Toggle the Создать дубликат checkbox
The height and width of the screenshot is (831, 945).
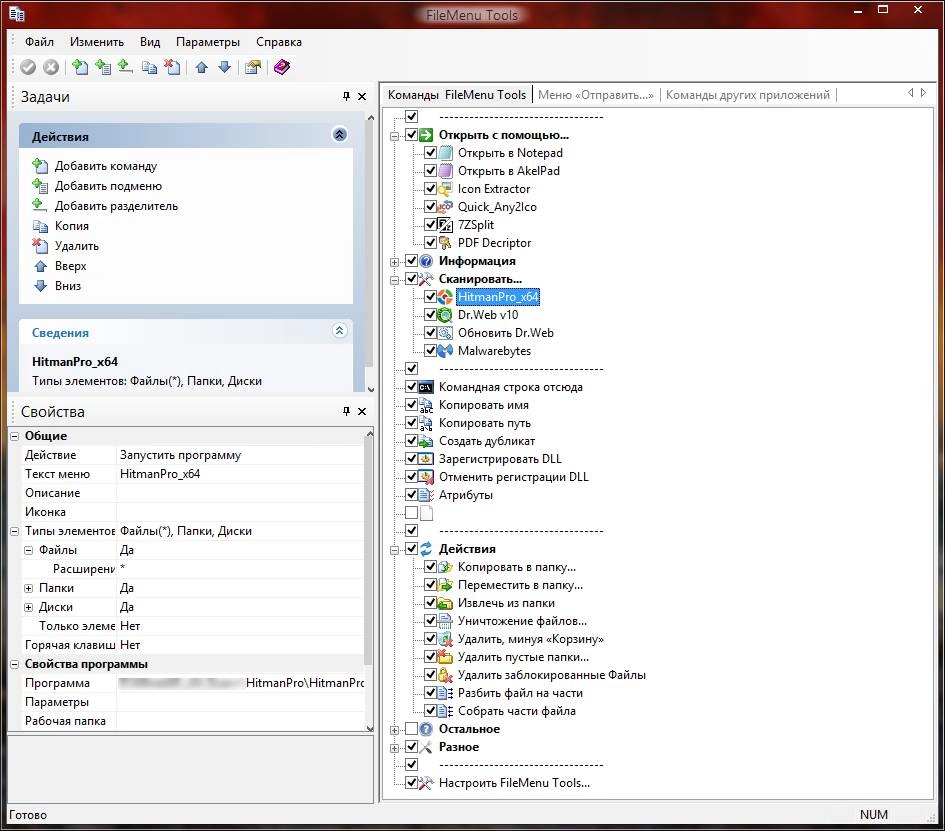point(411,441)
